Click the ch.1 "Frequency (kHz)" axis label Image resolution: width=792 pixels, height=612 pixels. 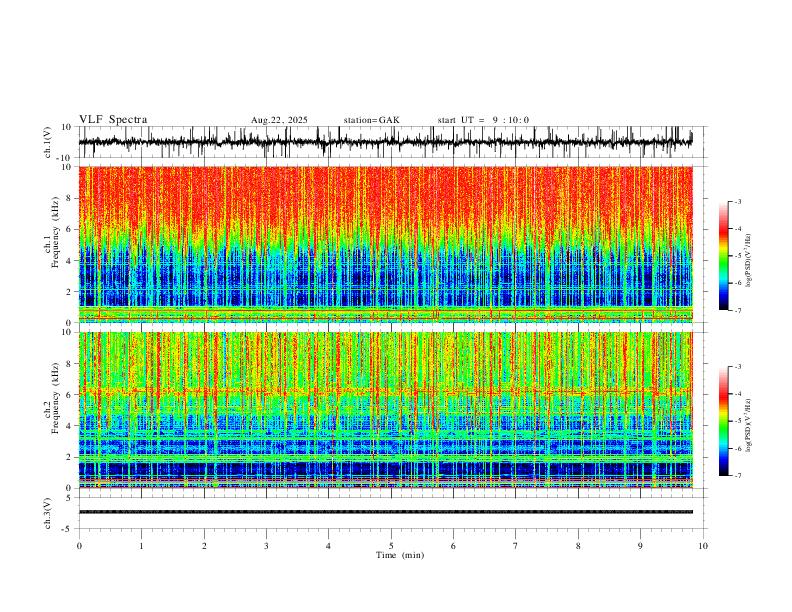point(56,230)
